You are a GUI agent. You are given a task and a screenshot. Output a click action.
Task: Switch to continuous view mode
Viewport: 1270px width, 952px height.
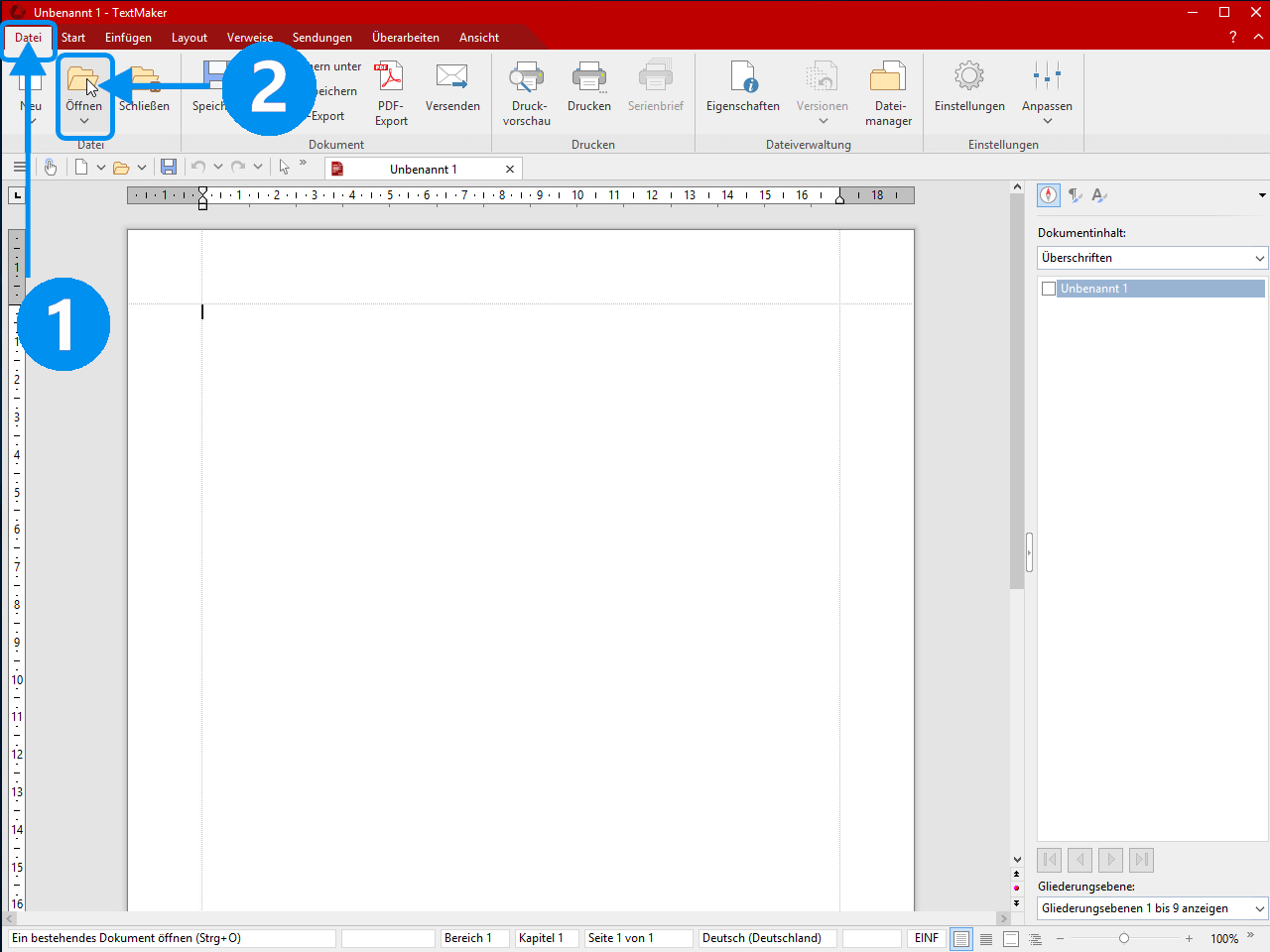(x=986, y=939)
